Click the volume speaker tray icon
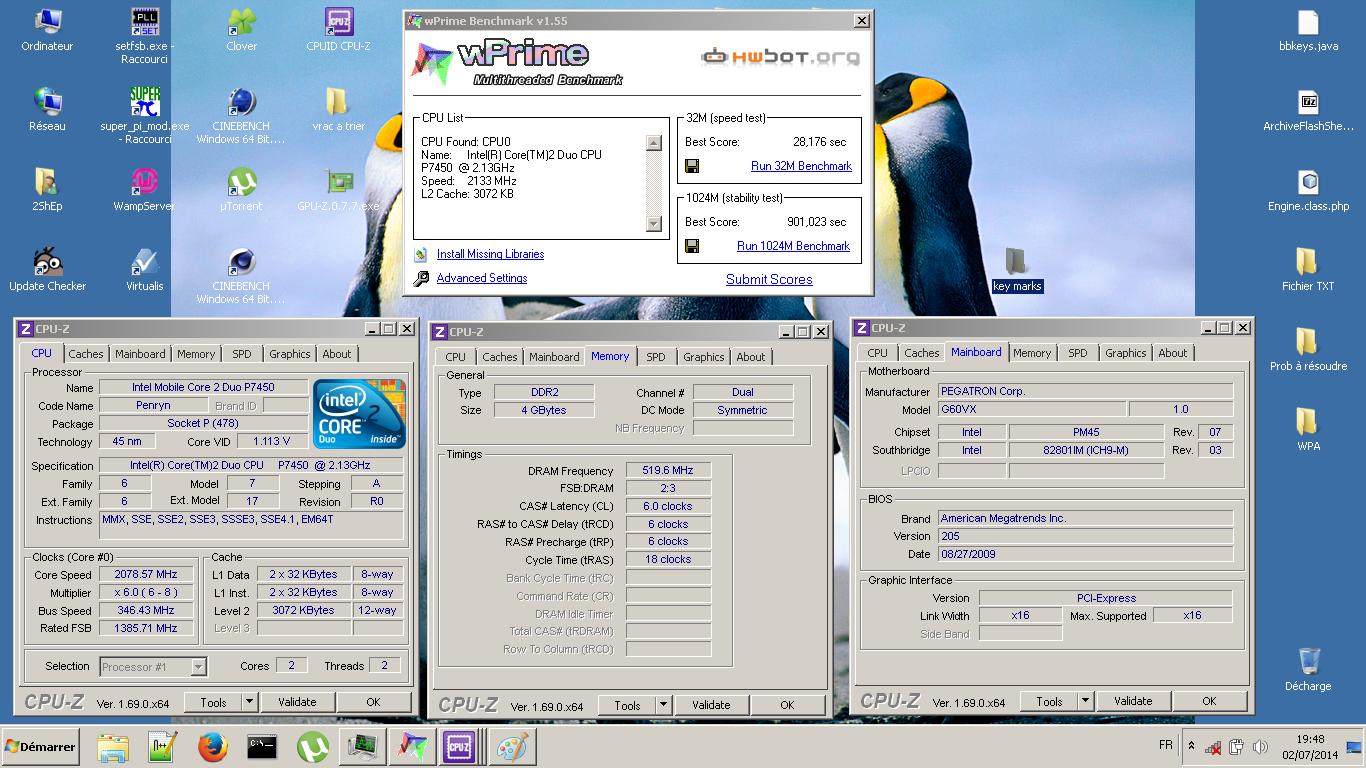 coord(1260,747)
